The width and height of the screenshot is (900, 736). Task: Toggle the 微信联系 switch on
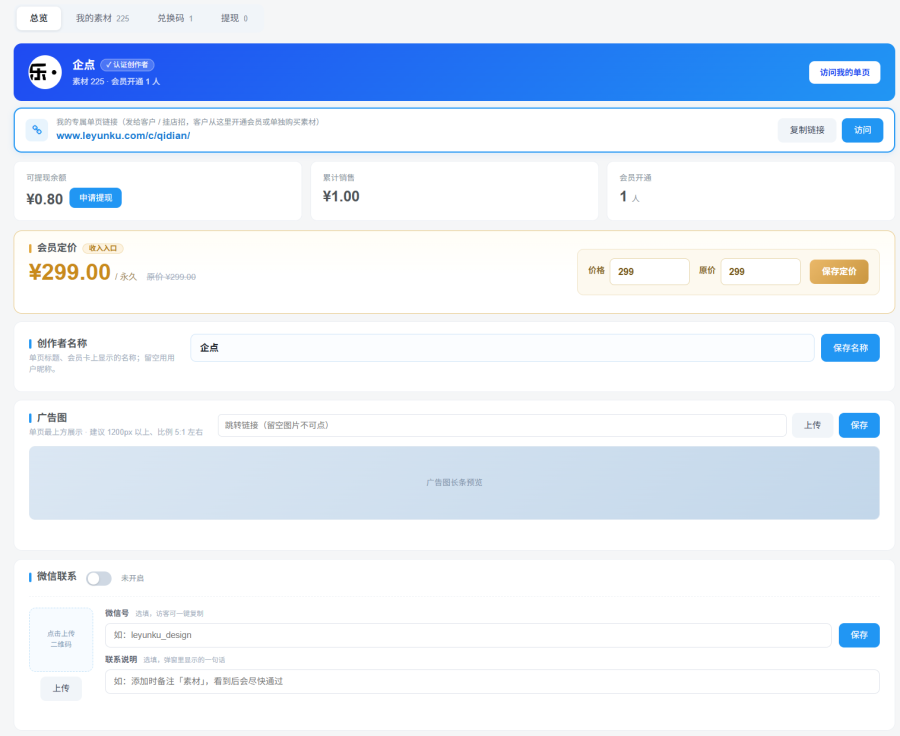(99, 578)
